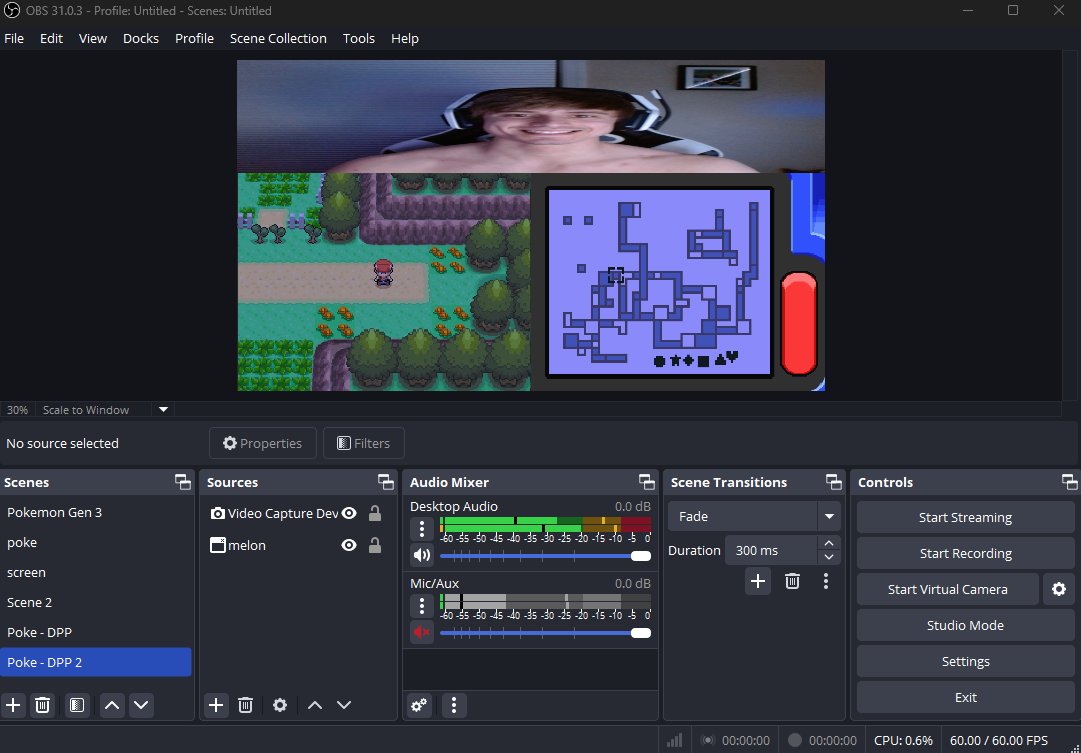
Task: Adjust Mic/Aux volume slider
Action: coord(545,633)
